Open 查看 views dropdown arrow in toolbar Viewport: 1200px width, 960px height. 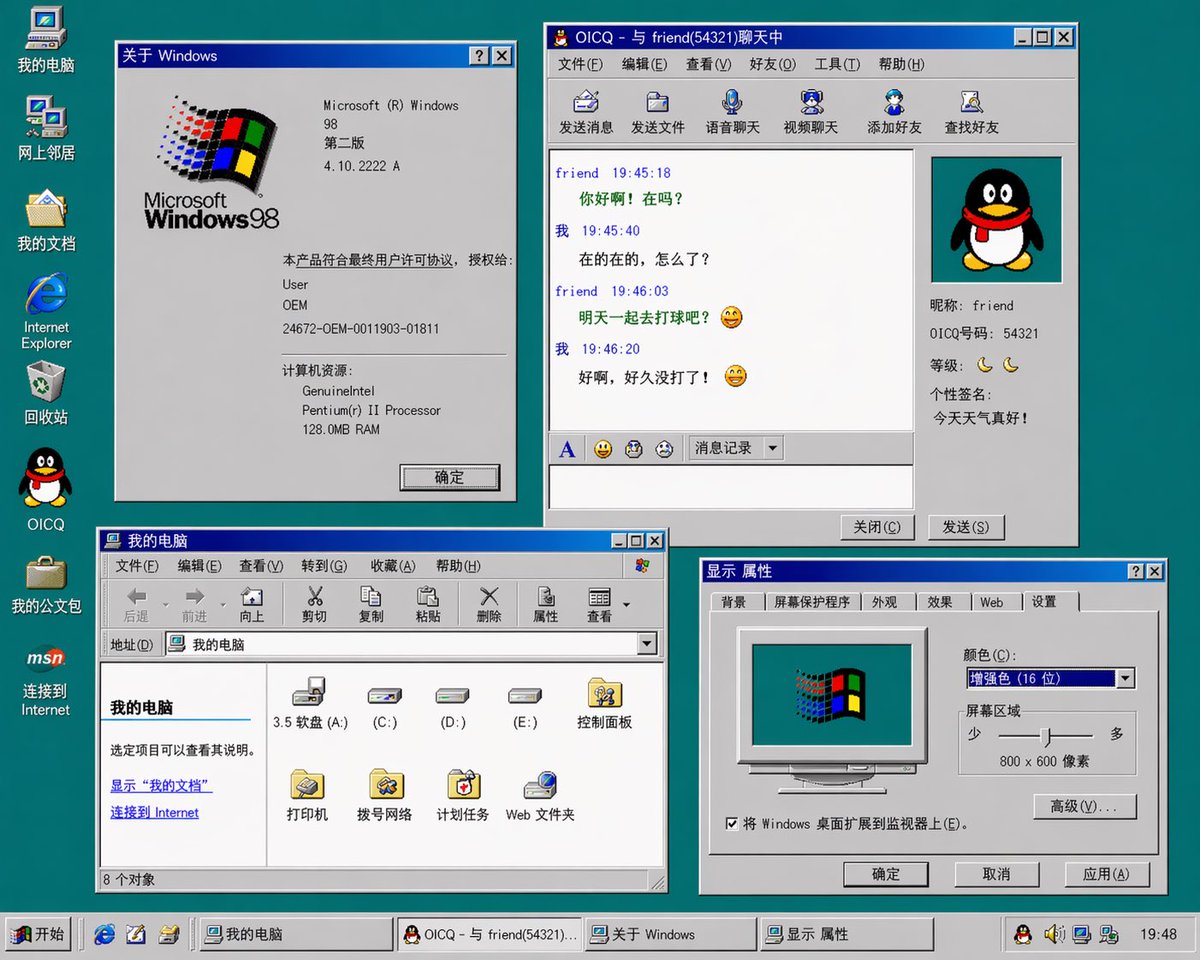626,605
